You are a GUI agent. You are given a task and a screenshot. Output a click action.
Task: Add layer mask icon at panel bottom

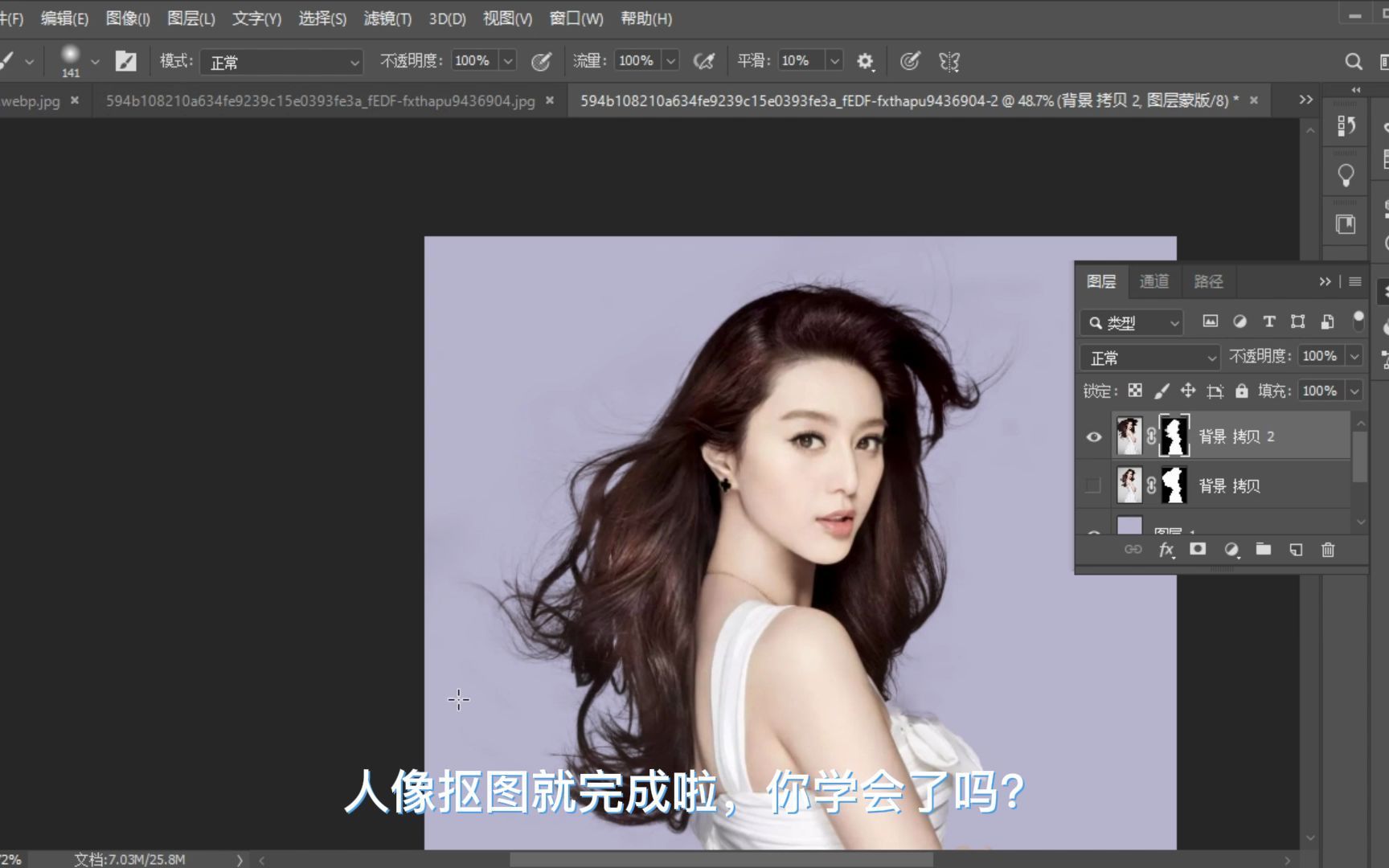click(1198, 549)
